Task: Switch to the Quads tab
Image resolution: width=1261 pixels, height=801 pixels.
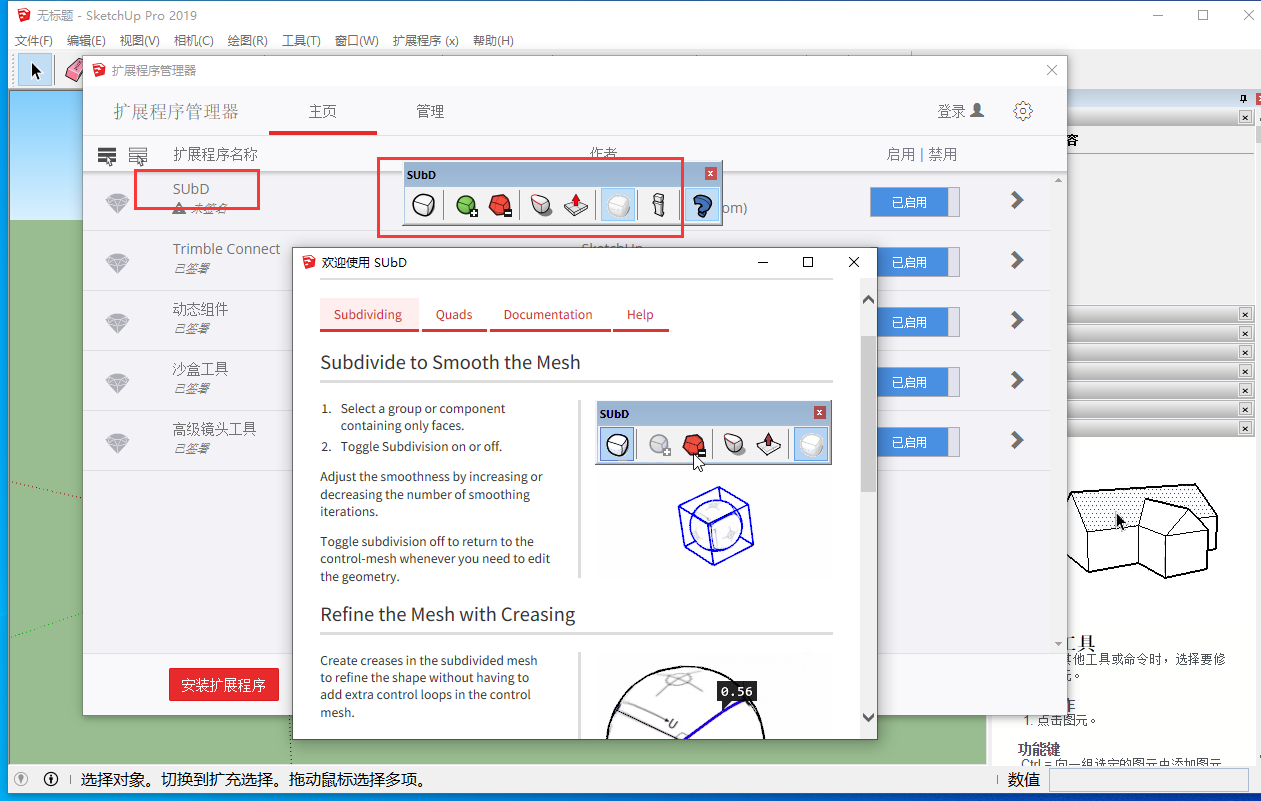Action: (454, 314)
